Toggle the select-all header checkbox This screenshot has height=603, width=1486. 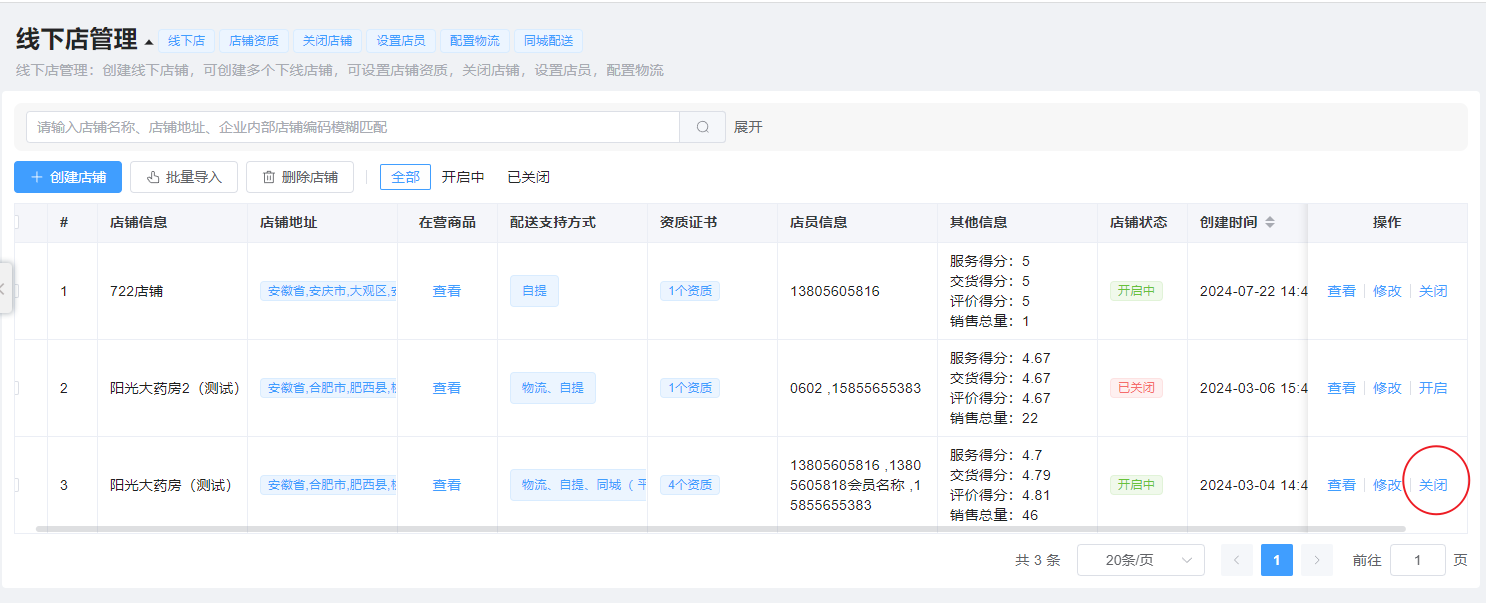pyautogui.click(x=16, y=222)
